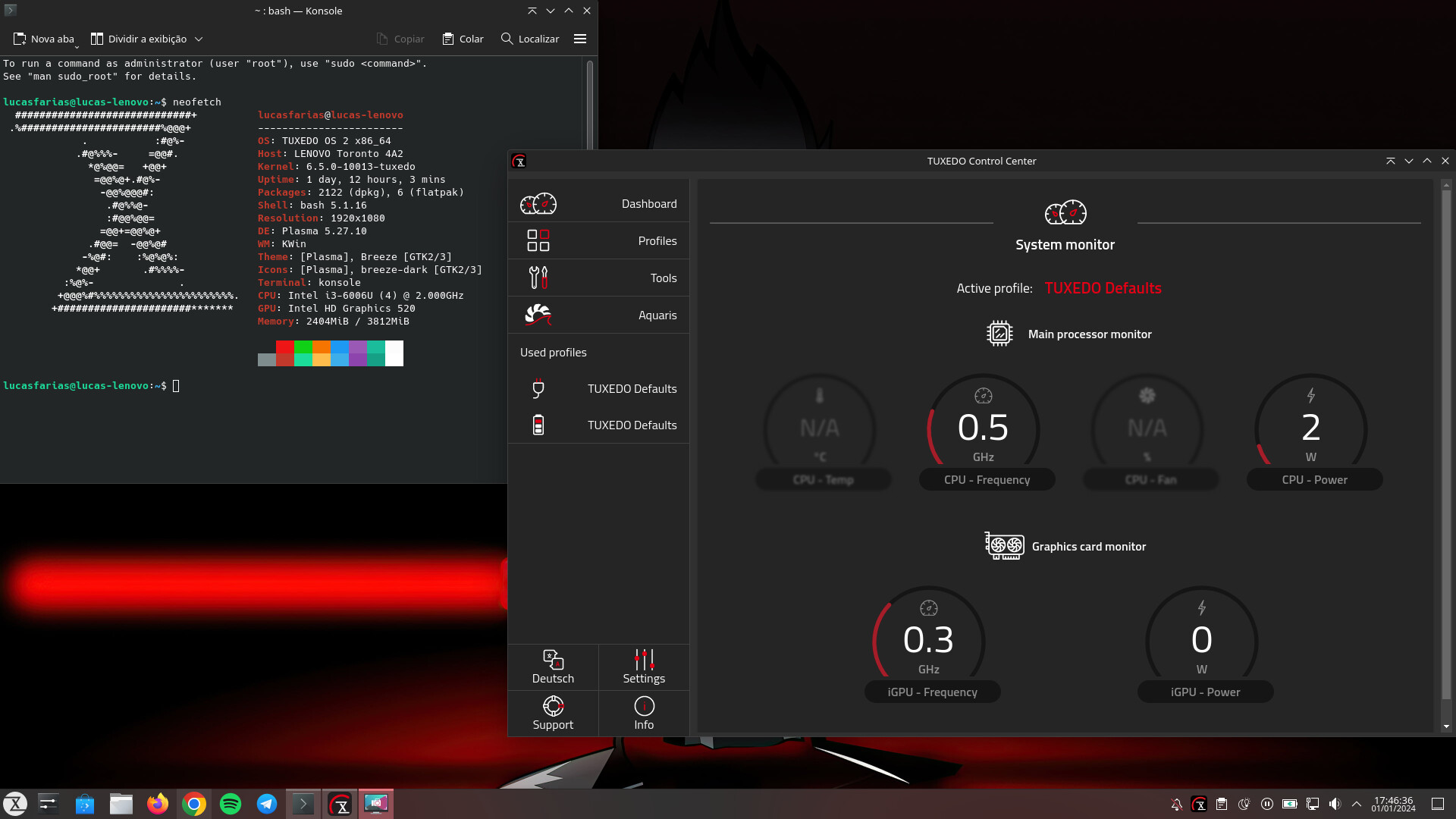Click Colar in Konsole toolbar
This screenshot has width=1456, height=819.
(x=463, y=39)
